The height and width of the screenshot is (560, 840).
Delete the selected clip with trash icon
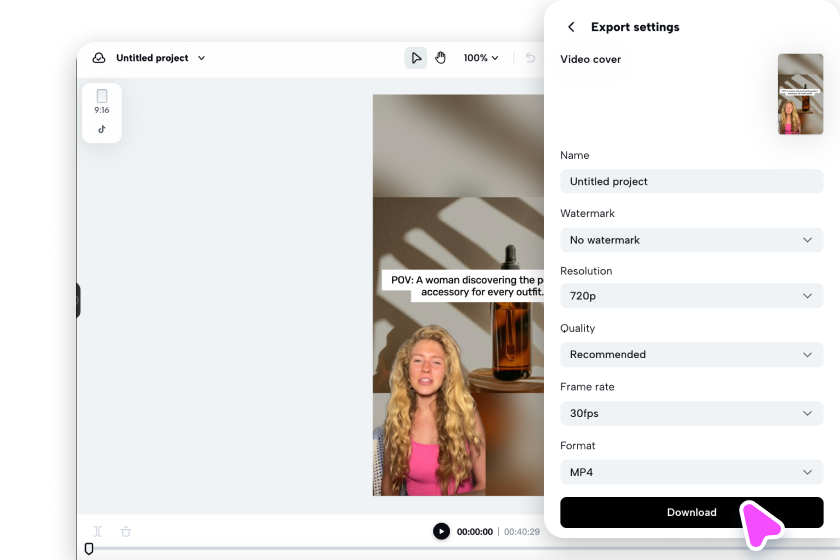point(126,532)
